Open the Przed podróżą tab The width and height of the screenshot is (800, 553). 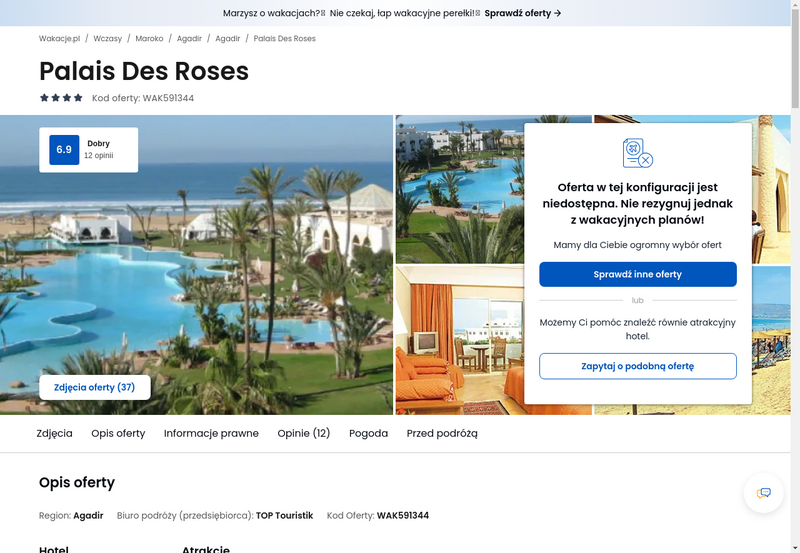(x=442, y=433)
